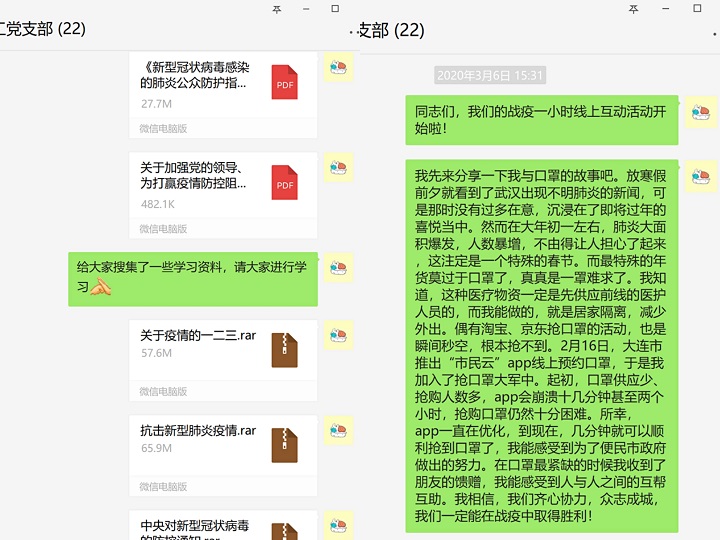
Task: Open the 27.7M PDF file icon
Action: coord(285,82)
